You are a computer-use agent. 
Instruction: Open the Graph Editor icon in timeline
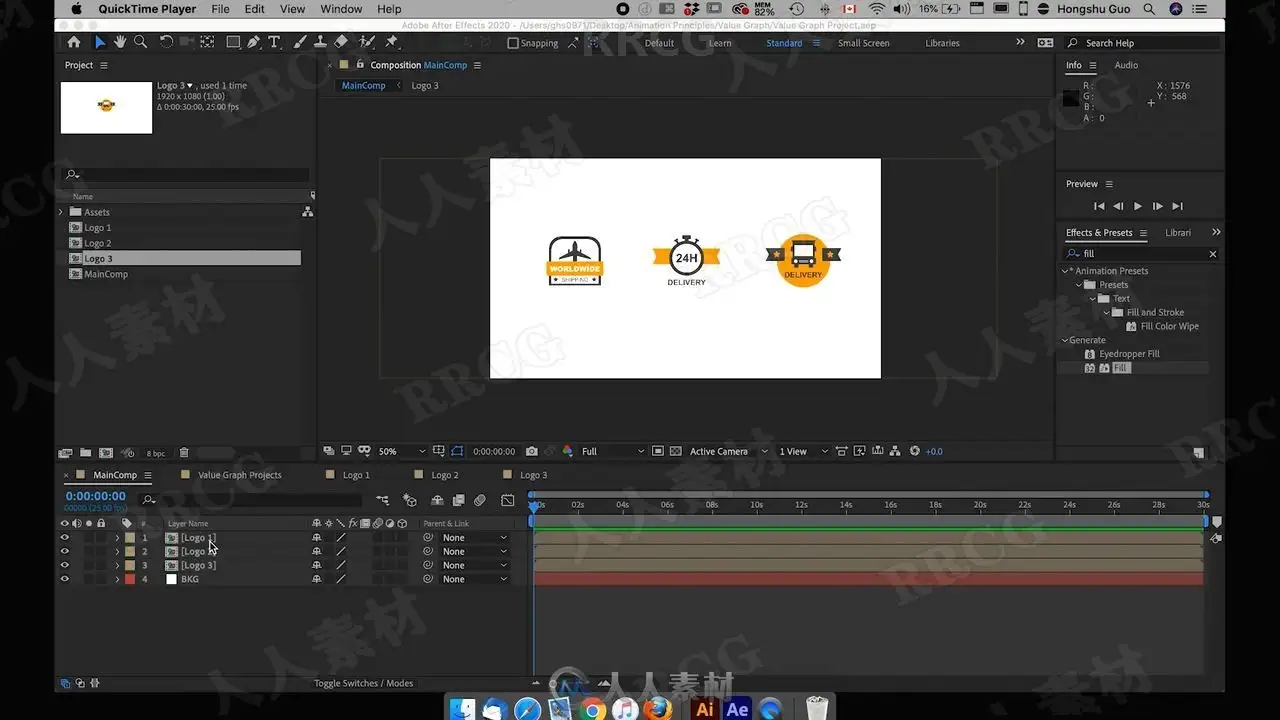pos(508,500)
